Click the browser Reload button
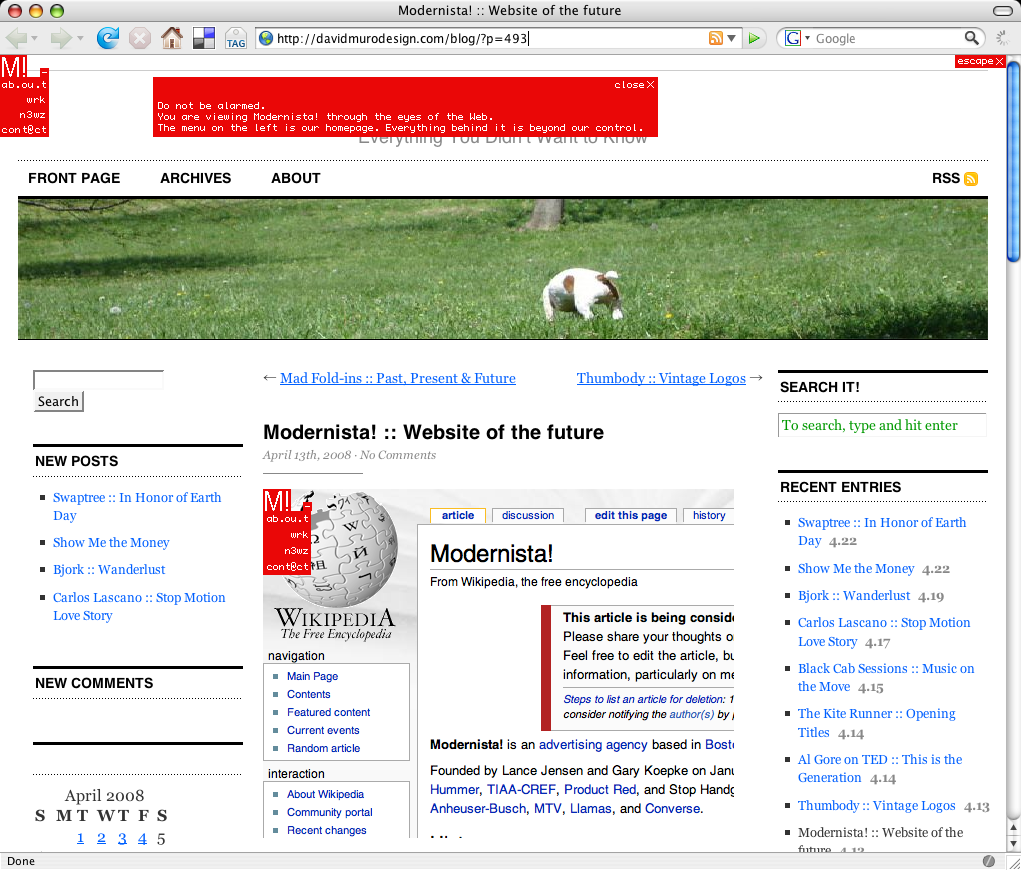Screen dimensions: 1021x870 click(x=107, y=38)
